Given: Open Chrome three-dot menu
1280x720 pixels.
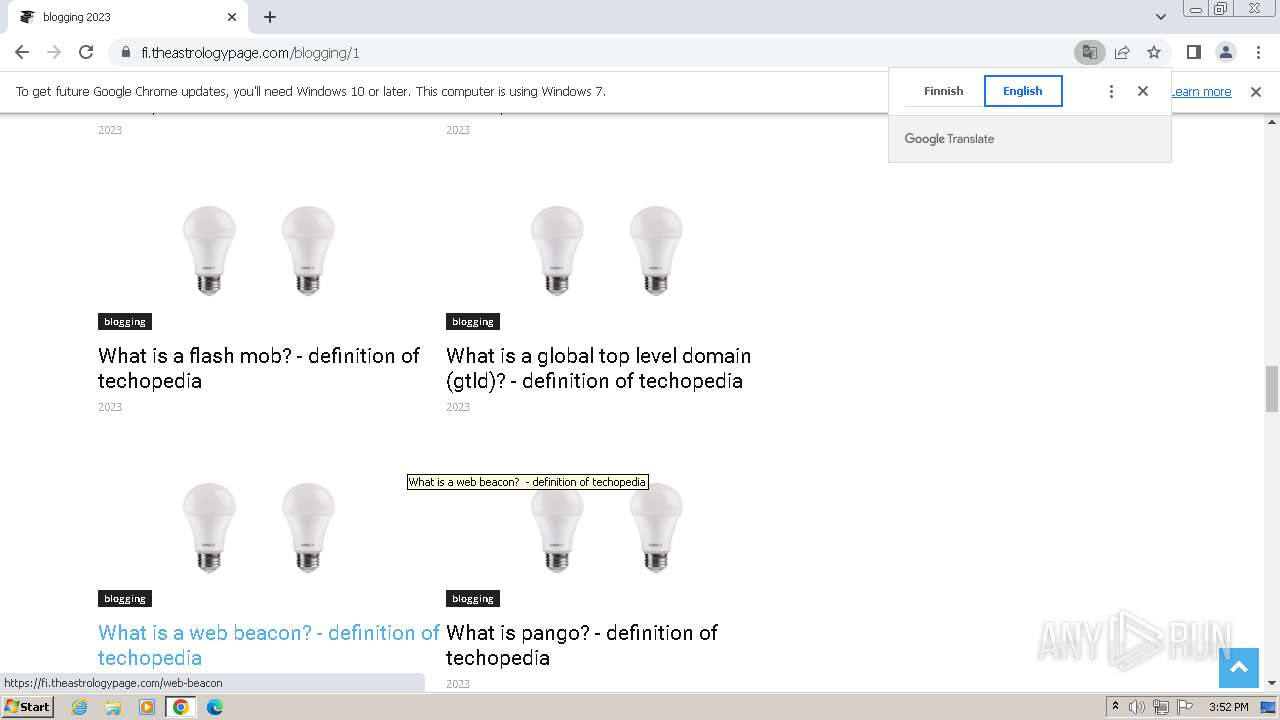Looking at the screenshot, I should point(1257,52).
